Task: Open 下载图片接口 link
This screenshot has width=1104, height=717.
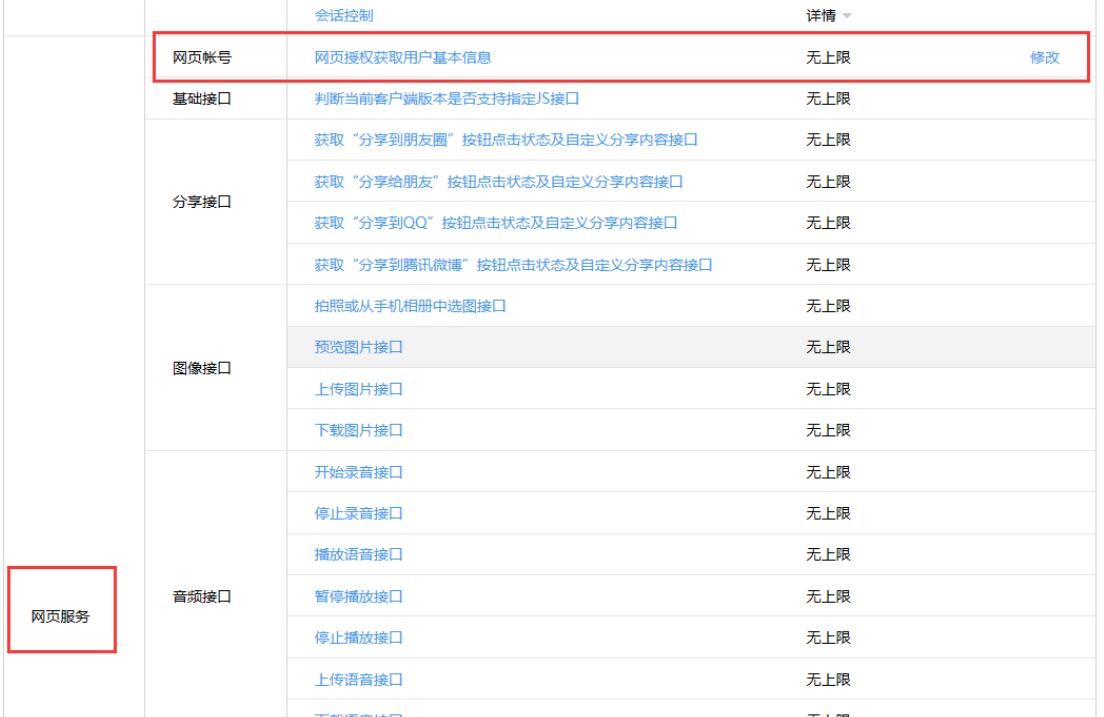Action: (358, 430)
